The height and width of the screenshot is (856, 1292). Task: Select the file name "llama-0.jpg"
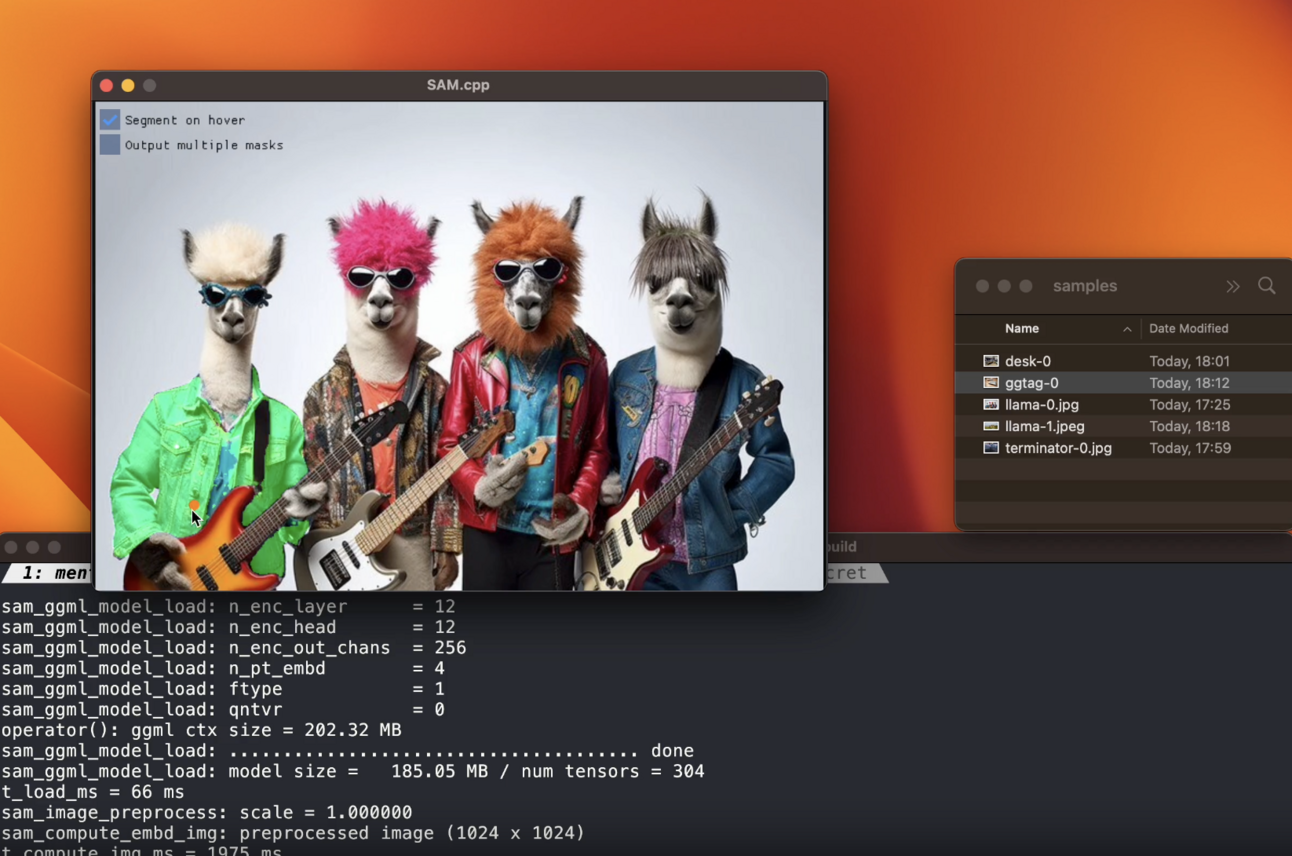pyautogui.click(x=1042, y=405)
